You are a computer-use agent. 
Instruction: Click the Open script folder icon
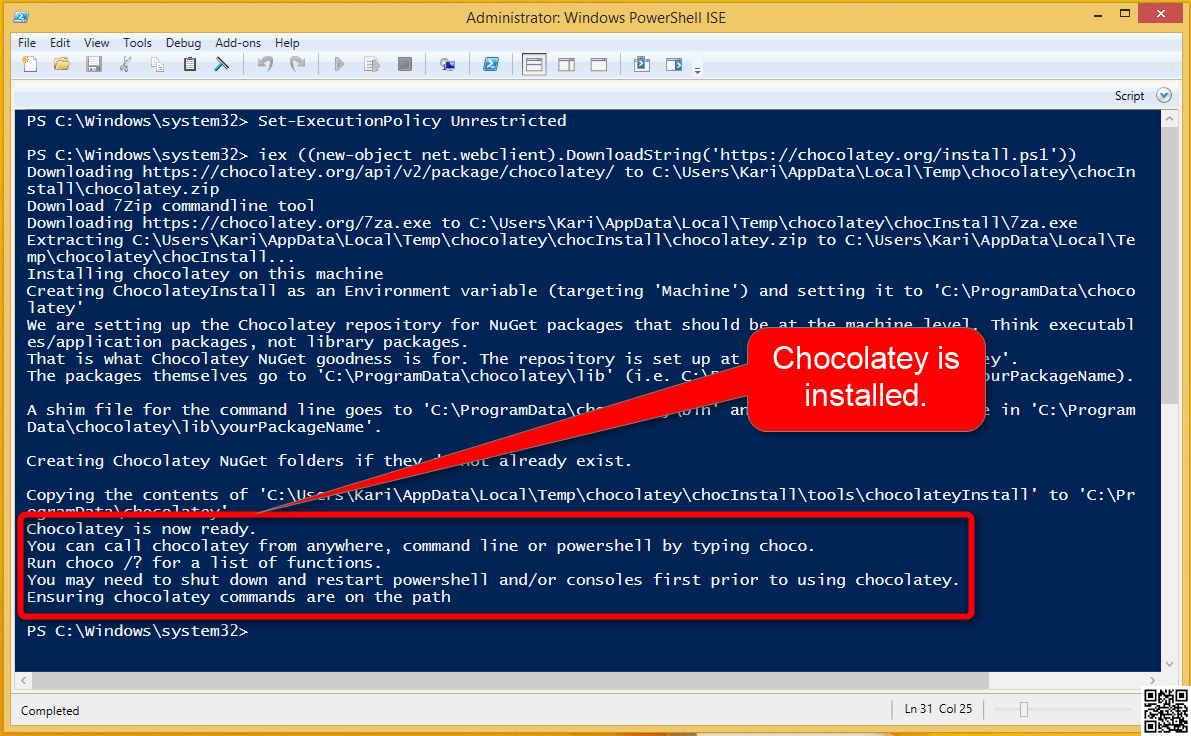pyautogui.click(x=62, y=65)
